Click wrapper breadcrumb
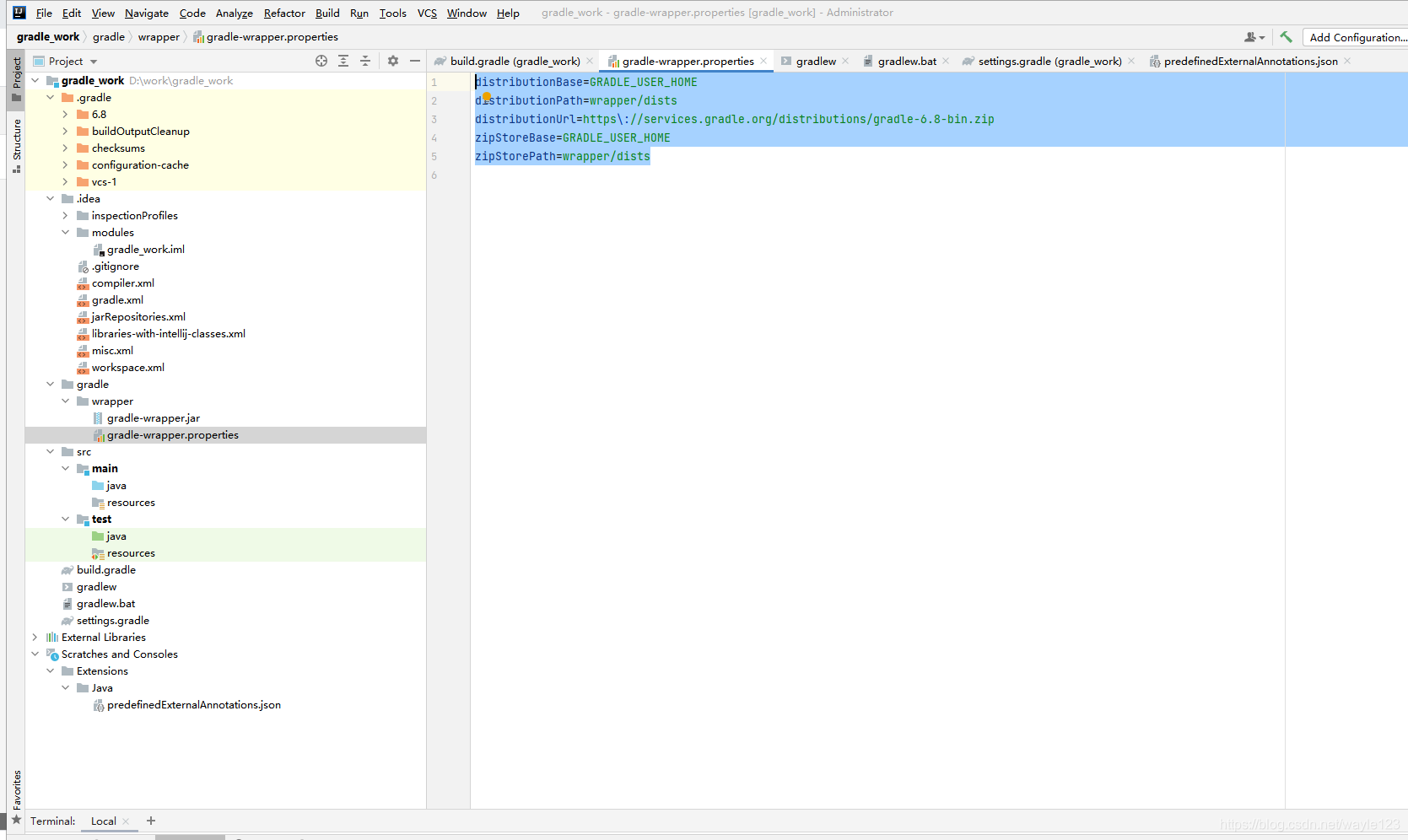This screenshot has width=1408, height=840. 159,37
